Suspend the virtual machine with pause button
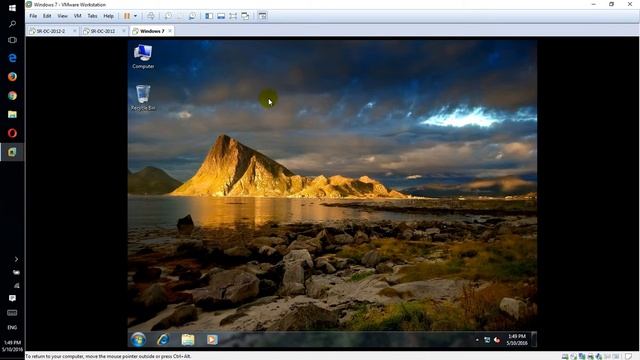The image size is (640, 360). click(127, 16)
